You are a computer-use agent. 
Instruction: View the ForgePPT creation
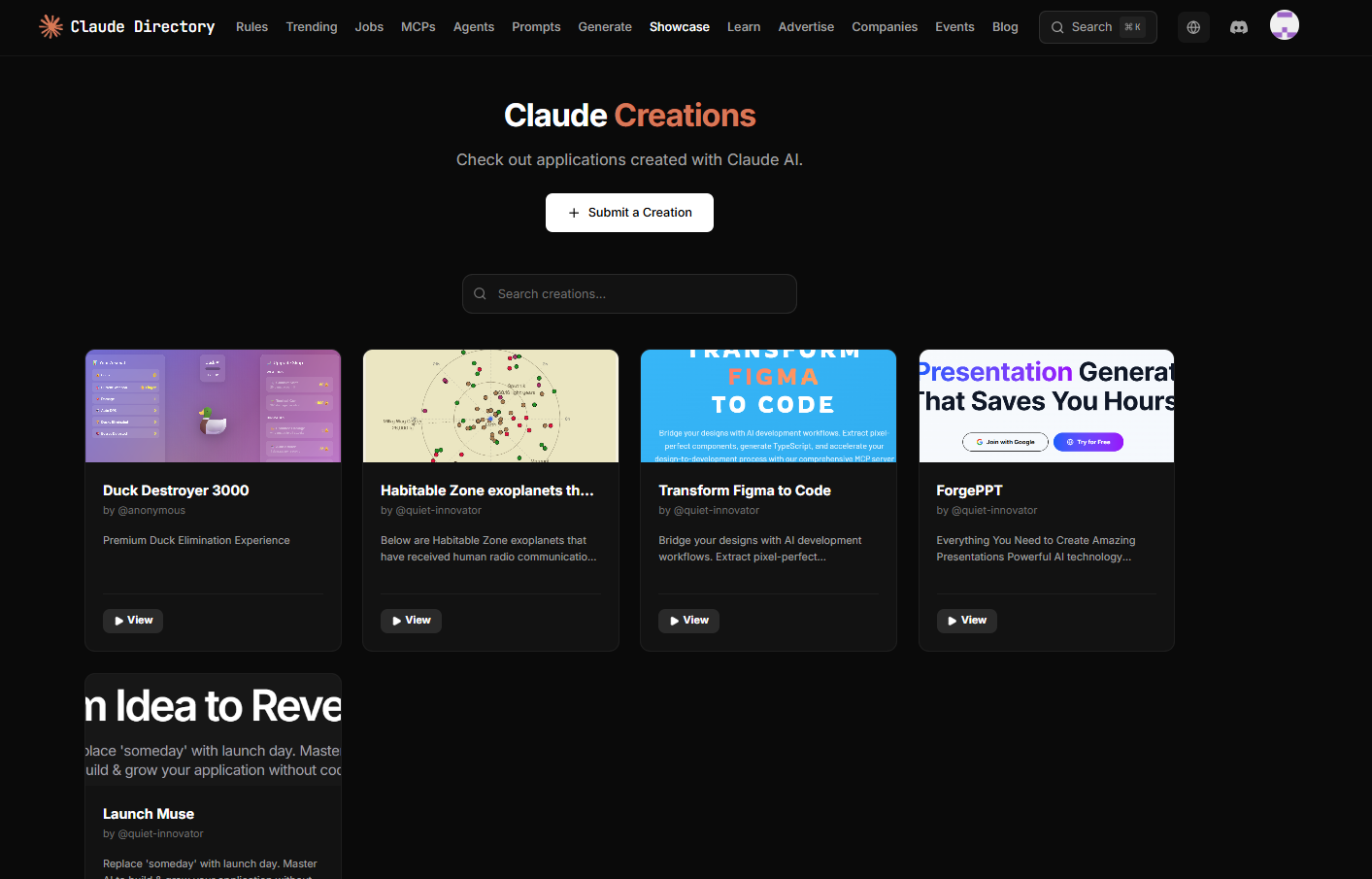(x=966, y=621)
